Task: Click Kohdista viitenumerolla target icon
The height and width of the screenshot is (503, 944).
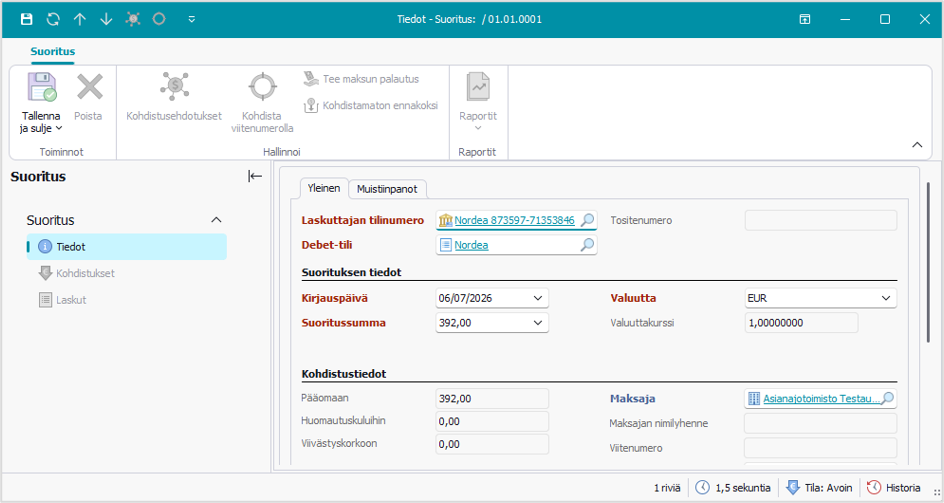Action: (x=262, y=87)
